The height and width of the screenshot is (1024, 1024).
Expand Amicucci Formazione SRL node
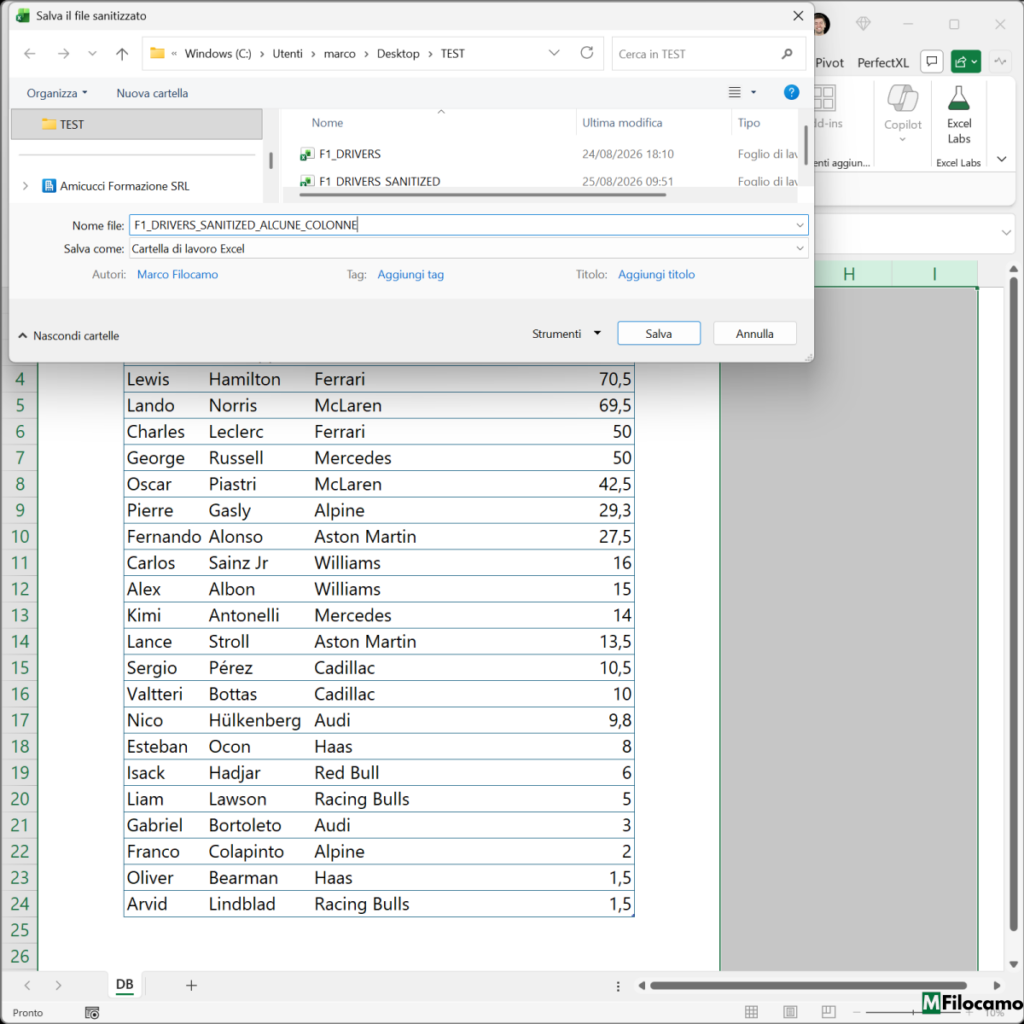pos(25,186)
